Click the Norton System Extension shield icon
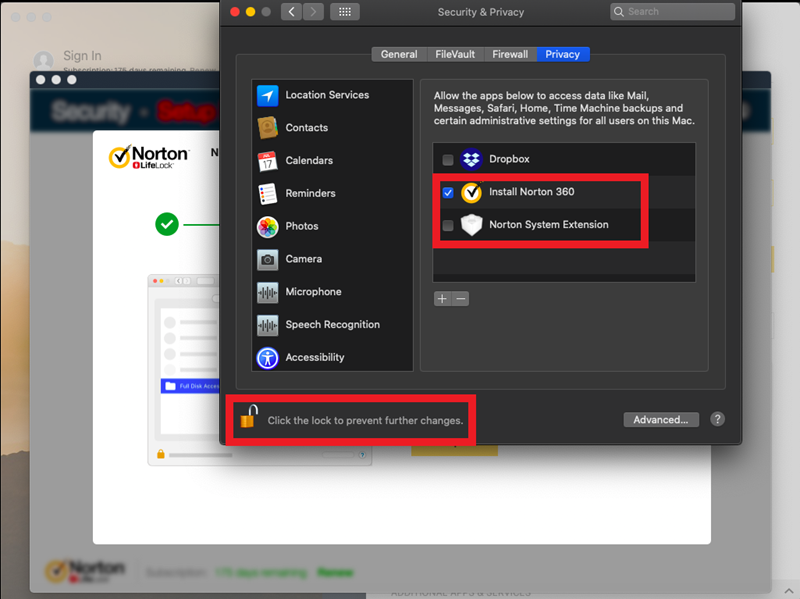This screenshot has height=599, width=800. [471, 225]
